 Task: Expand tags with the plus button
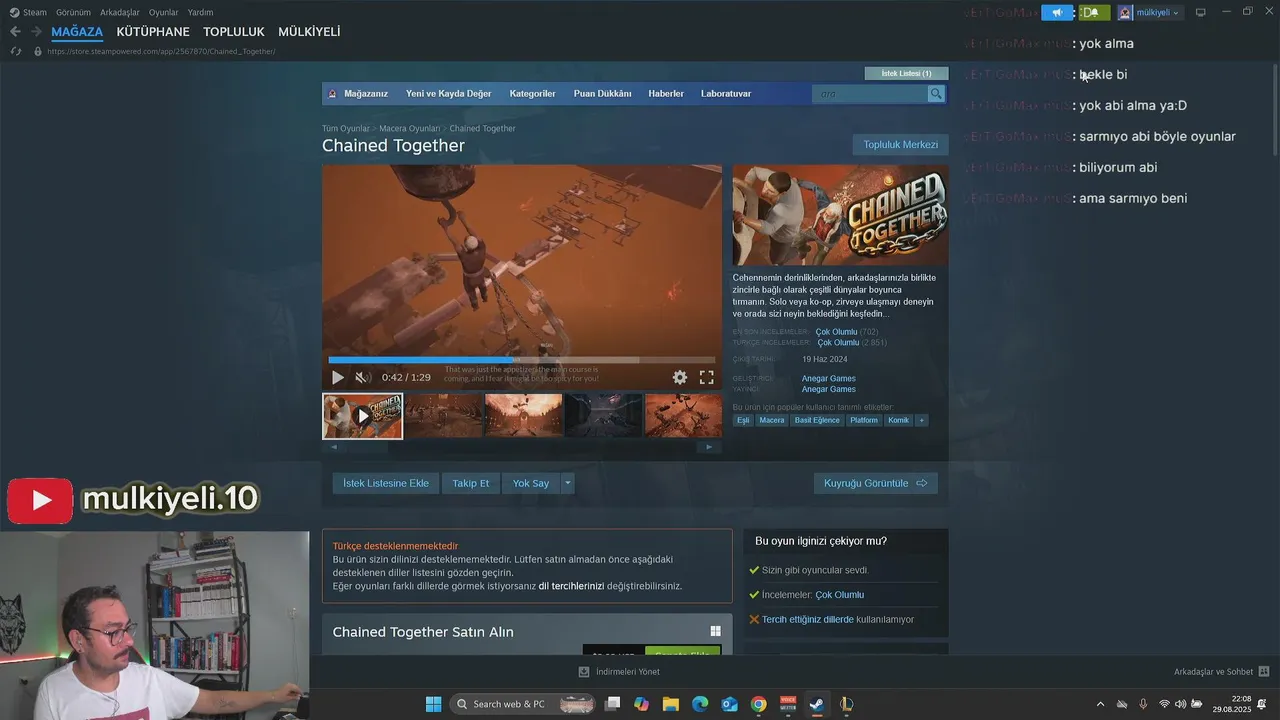(x=922, y=420)
